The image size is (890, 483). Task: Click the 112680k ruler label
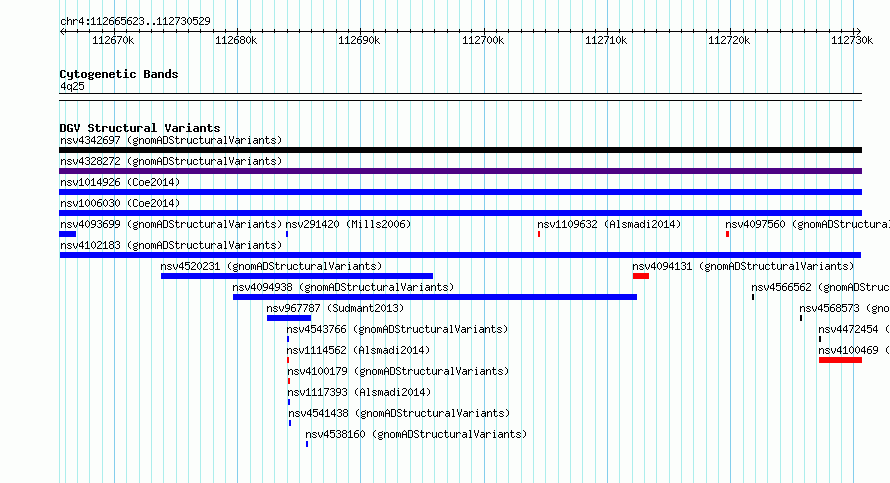236,40
